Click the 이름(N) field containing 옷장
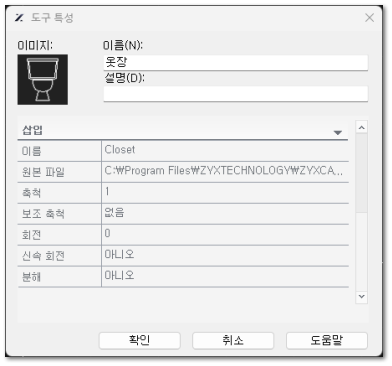Image resolution: width=392 pixels, height=366 pixels. coord(236,62)
